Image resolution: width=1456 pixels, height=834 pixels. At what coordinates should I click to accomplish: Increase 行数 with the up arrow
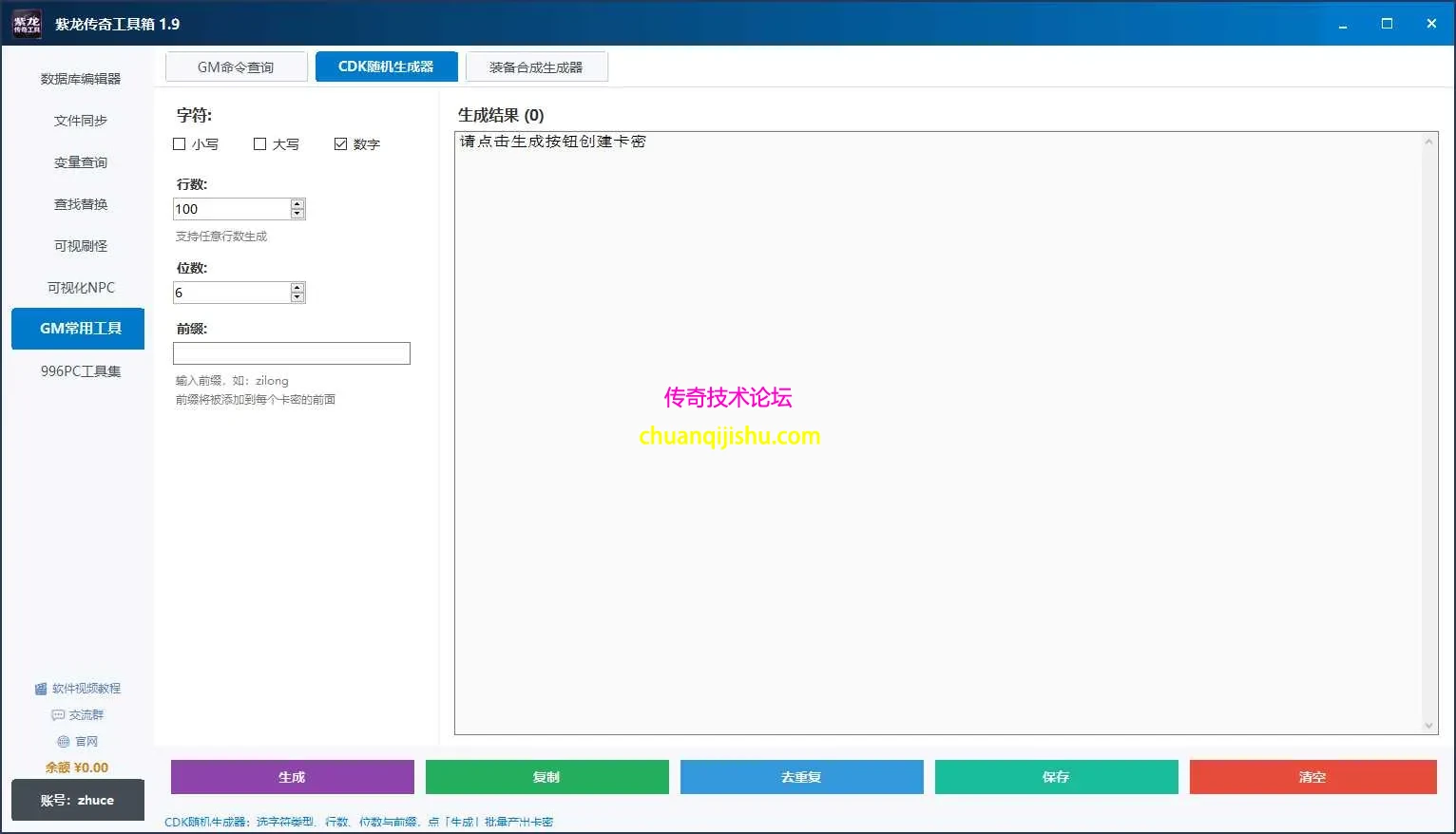297,204
